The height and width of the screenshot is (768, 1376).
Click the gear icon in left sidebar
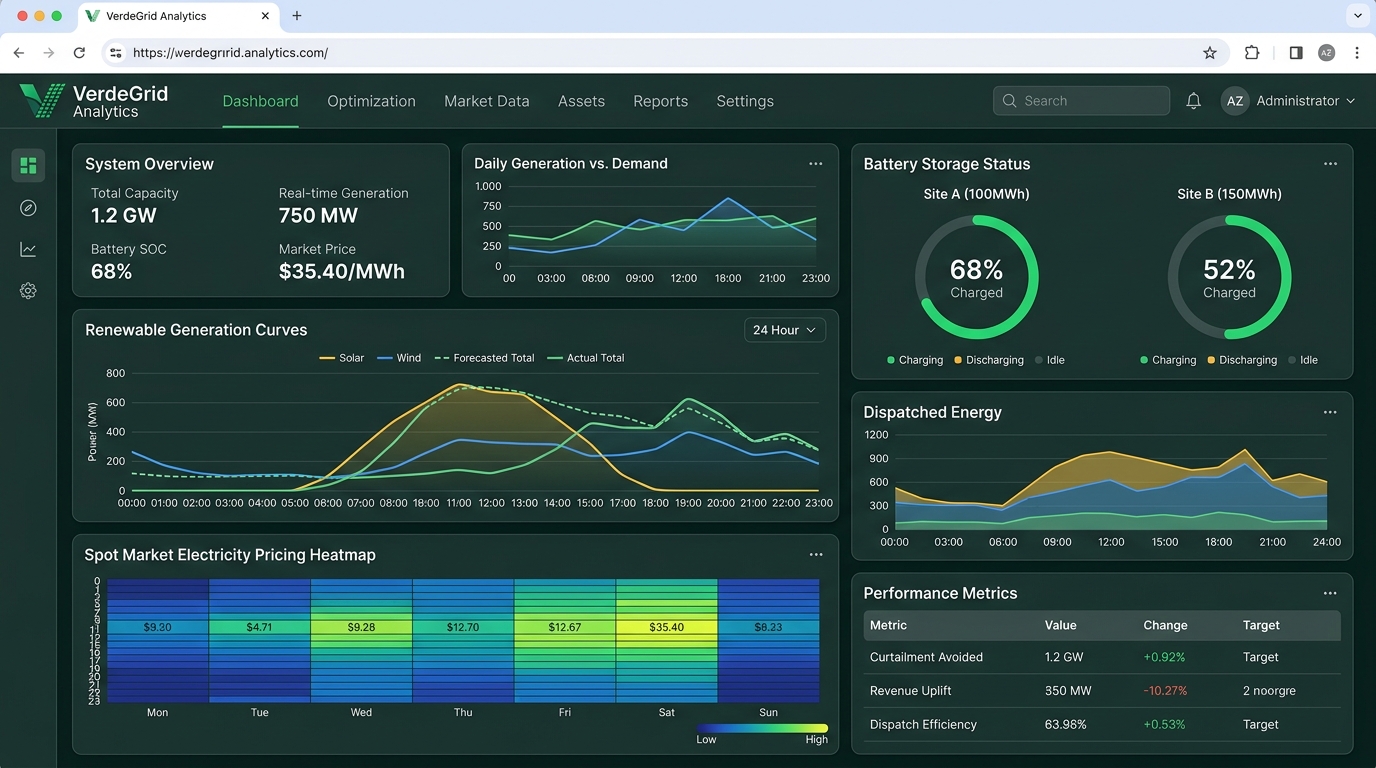click(x=28, y=291)
